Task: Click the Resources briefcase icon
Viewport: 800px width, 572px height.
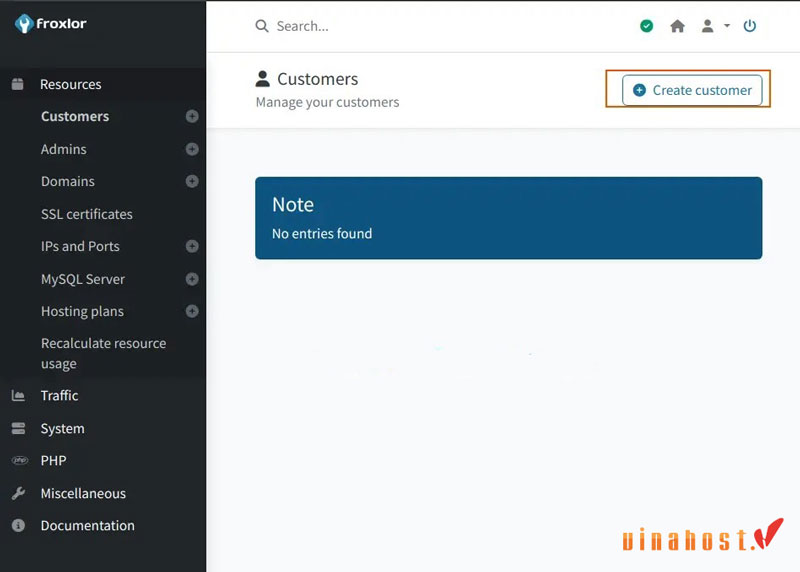Action: [17, 84]
